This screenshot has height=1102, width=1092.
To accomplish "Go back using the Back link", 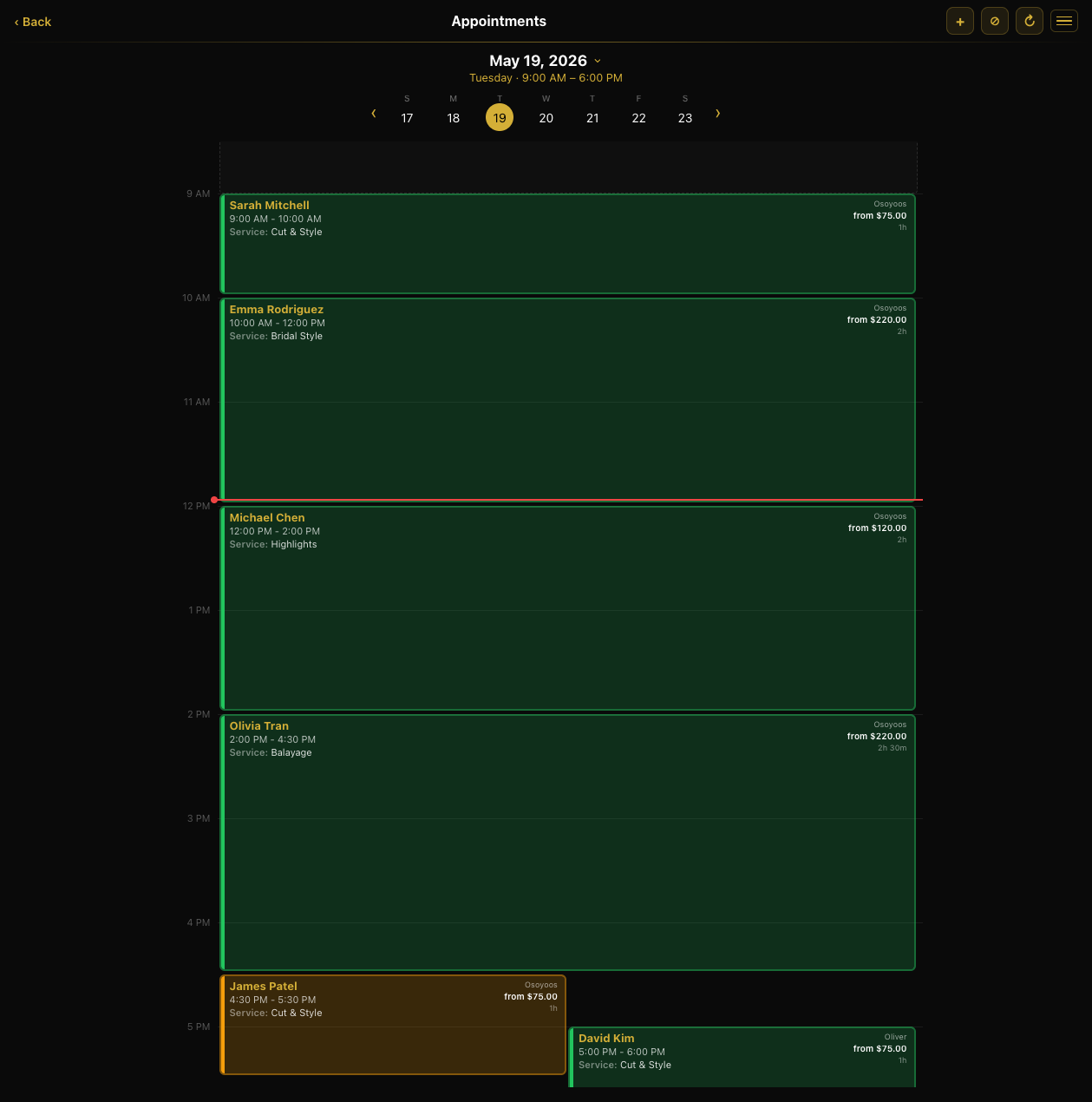I will tap(33, 22).
